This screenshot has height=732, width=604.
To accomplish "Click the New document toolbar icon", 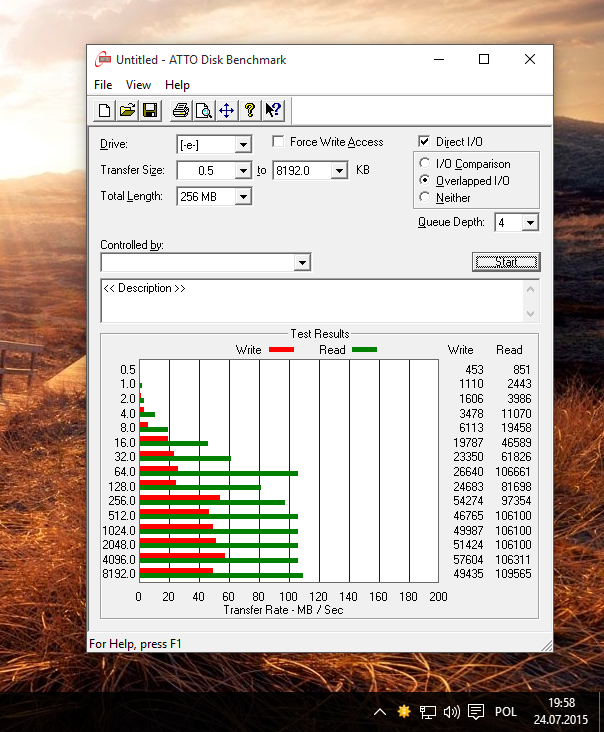I will (104, 110).
